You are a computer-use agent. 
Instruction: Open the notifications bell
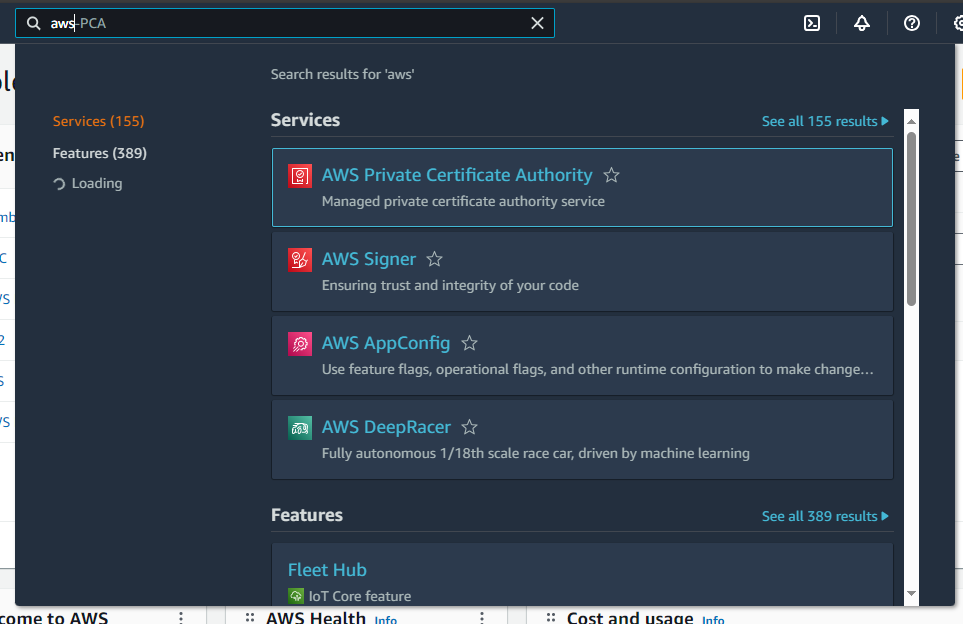tap(861, 22)
